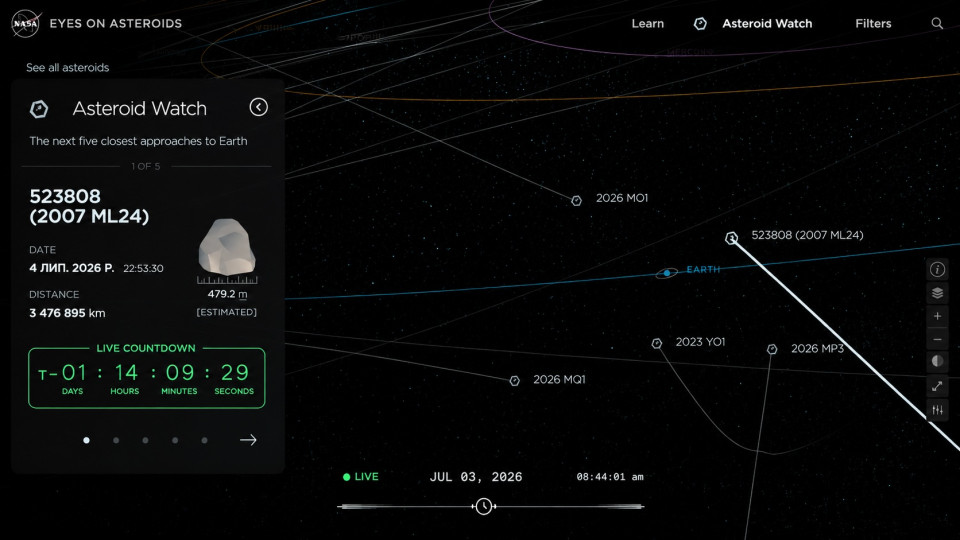Open the Asteroid Watch menu item

tap(767, 23)
